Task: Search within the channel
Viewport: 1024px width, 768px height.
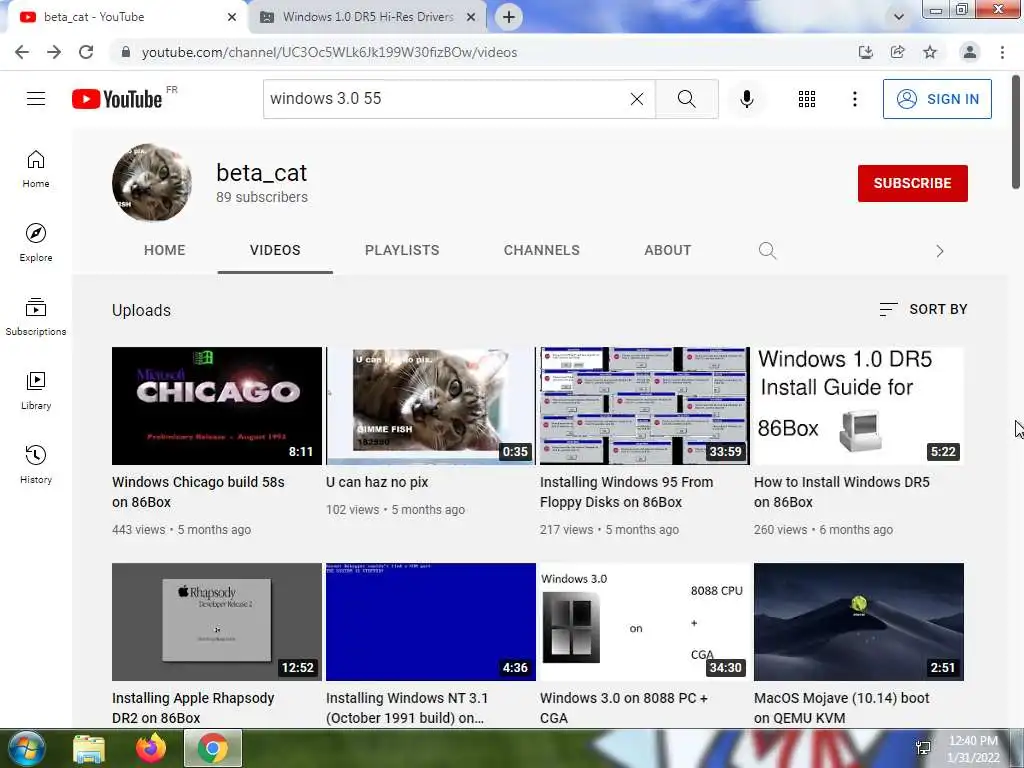Action: 767,250
